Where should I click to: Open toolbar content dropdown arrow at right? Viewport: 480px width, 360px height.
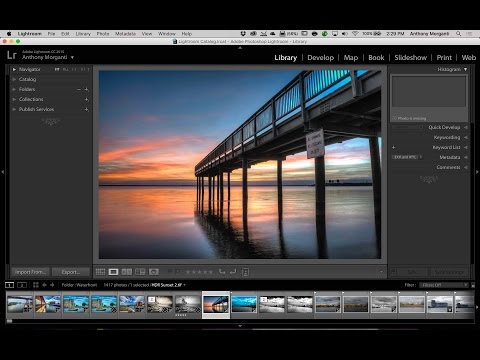(x=381, y=272)
